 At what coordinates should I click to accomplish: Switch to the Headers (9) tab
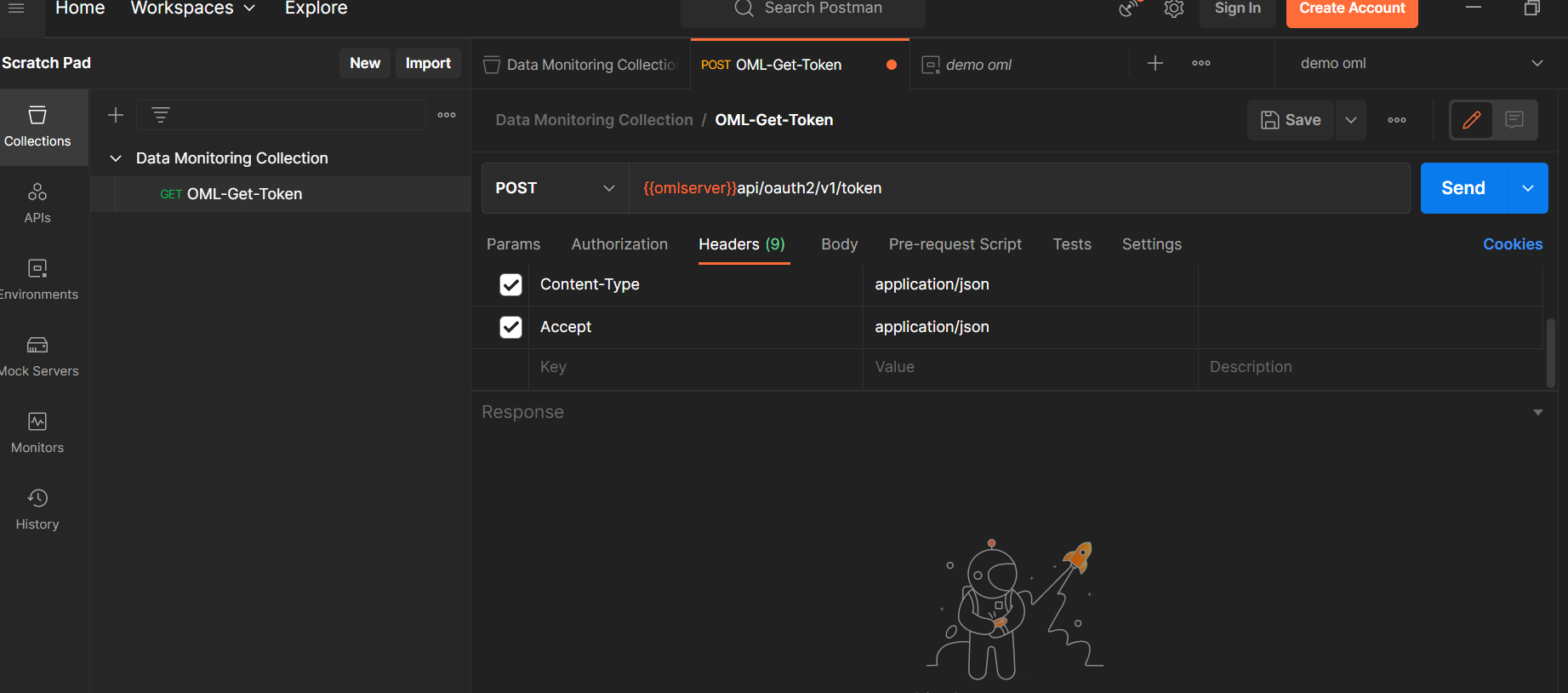(742, 244)
